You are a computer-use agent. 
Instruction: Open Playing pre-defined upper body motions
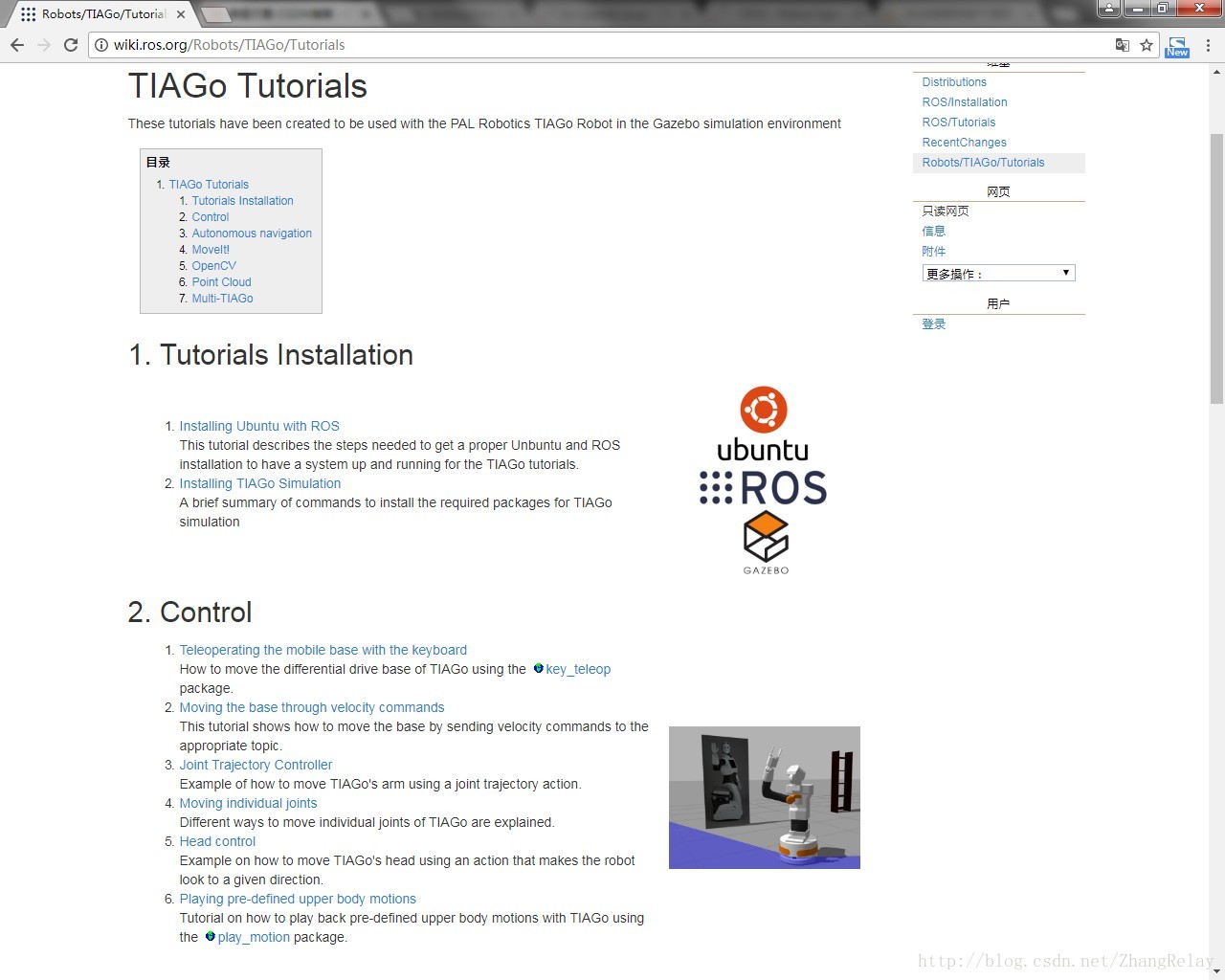[298, 899]
